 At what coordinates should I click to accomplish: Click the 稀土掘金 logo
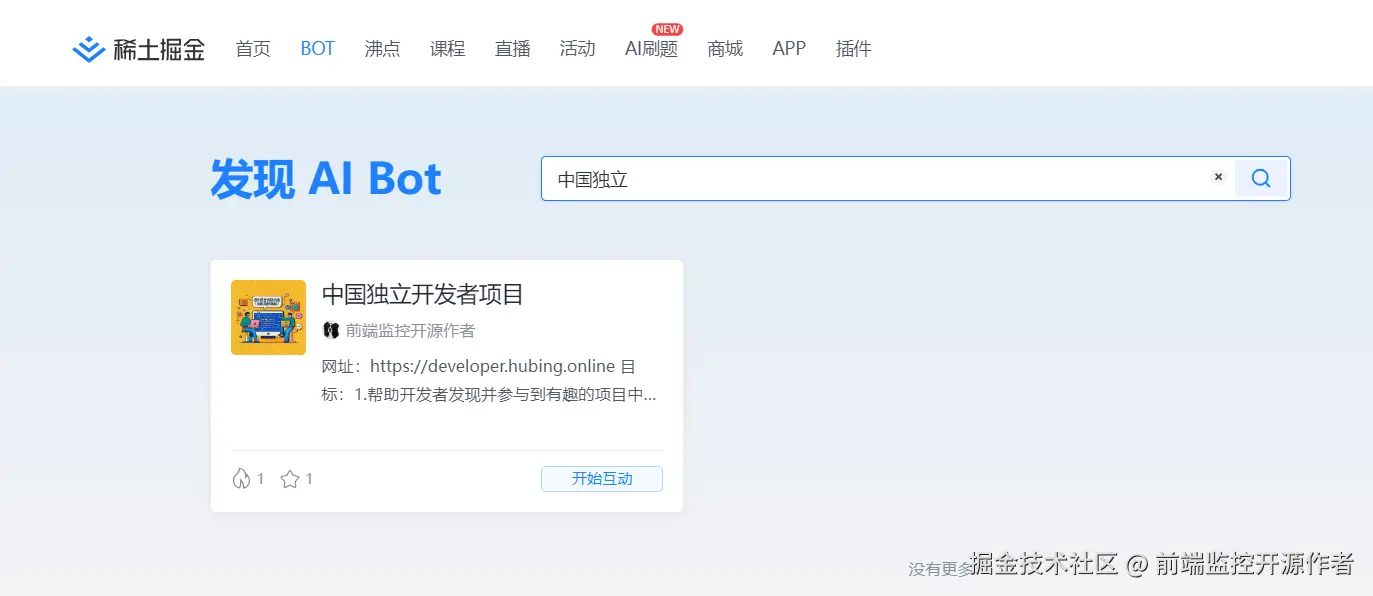click(139, 49)
